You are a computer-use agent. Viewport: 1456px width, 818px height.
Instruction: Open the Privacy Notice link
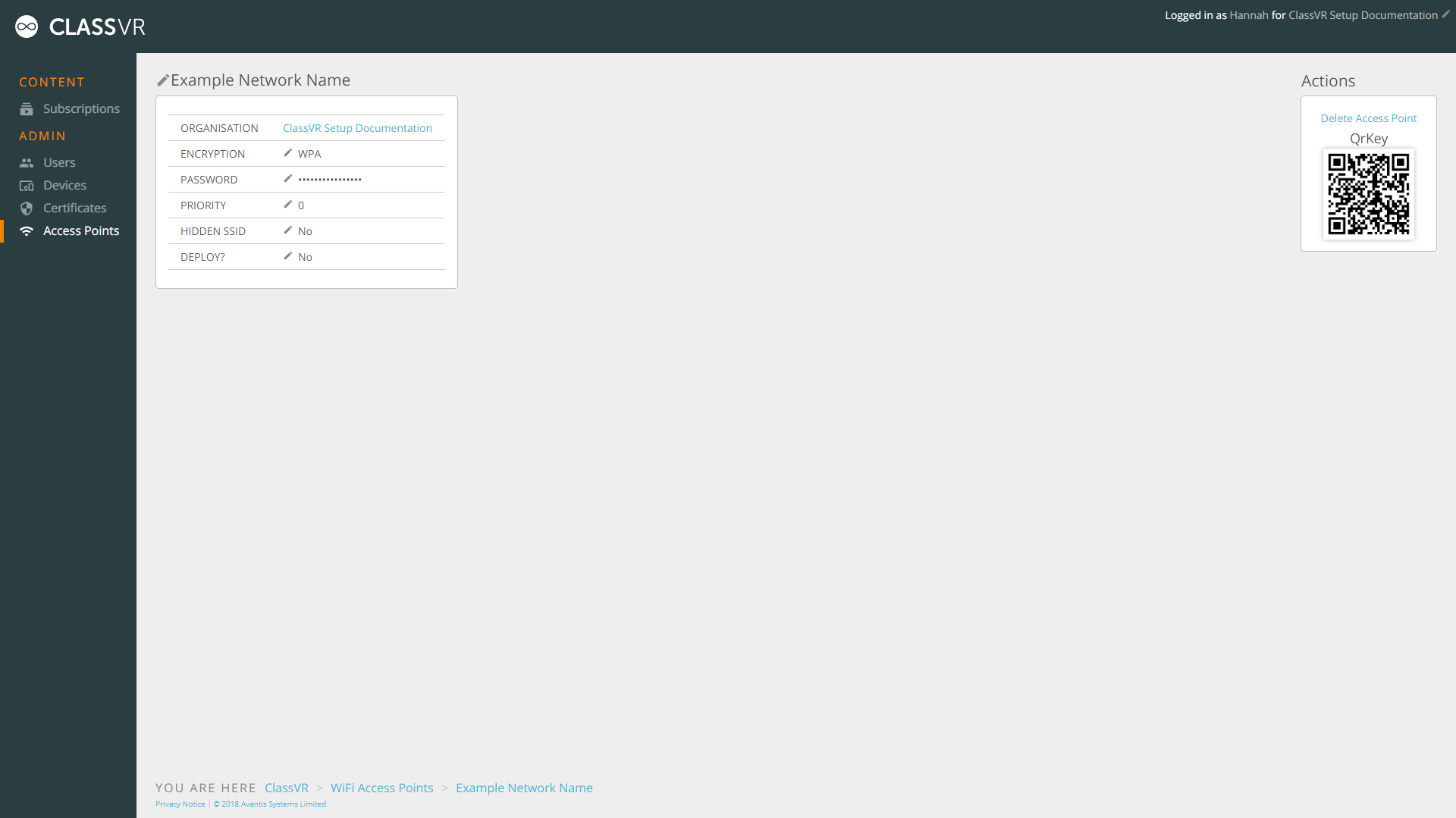[x=180, y=804]
